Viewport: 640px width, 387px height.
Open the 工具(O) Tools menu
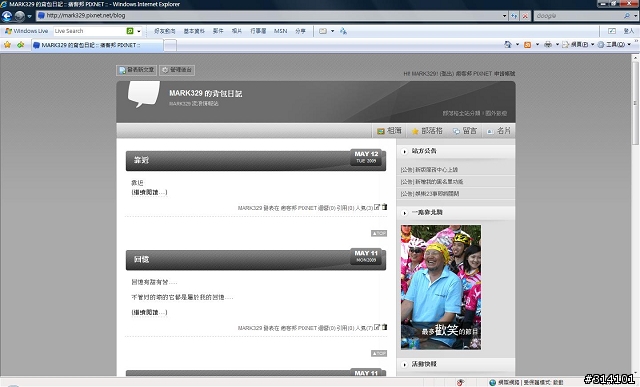[x=614, y=44]
